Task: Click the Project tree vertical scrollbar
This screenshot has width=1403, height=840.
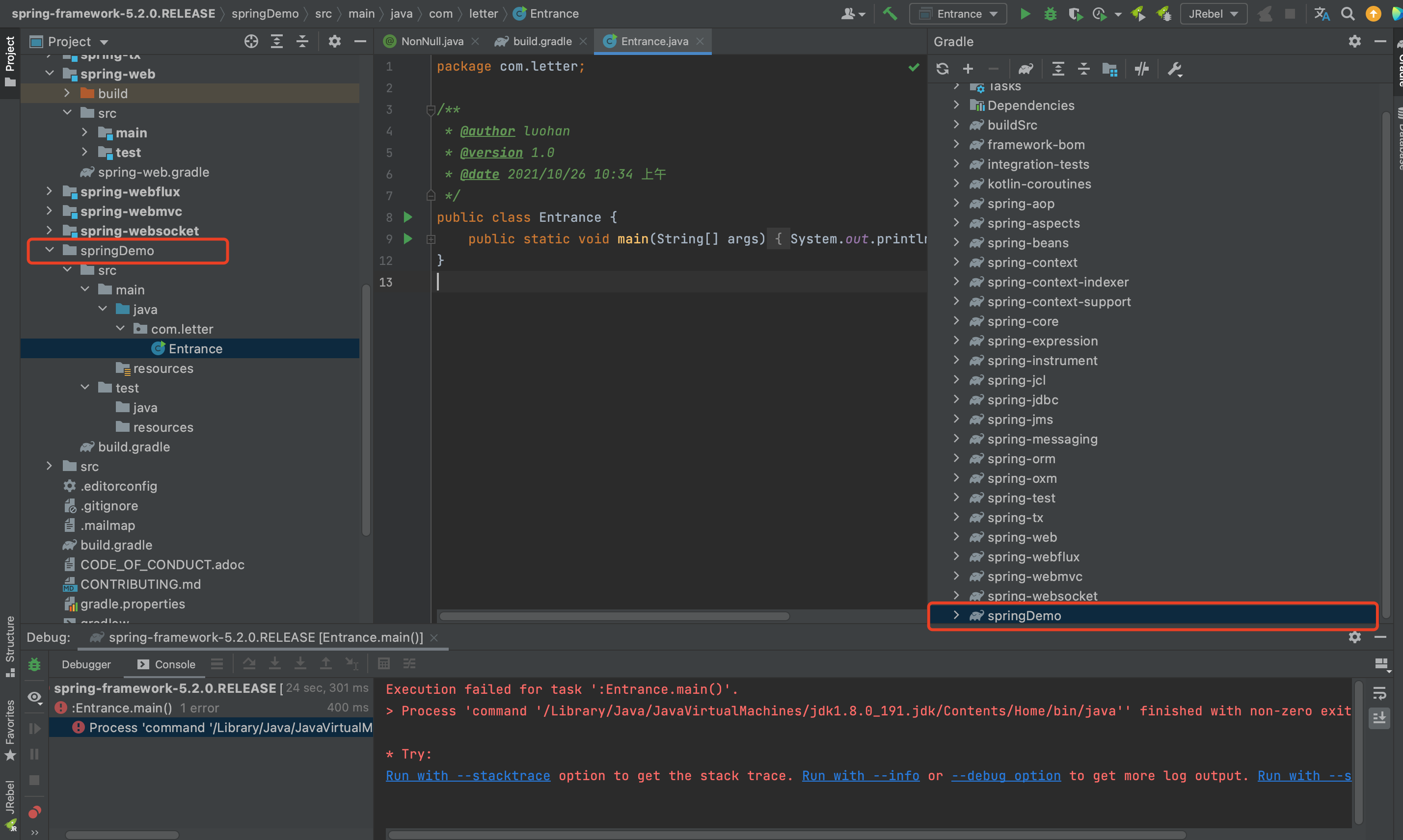Action: [x=366, y=409]
